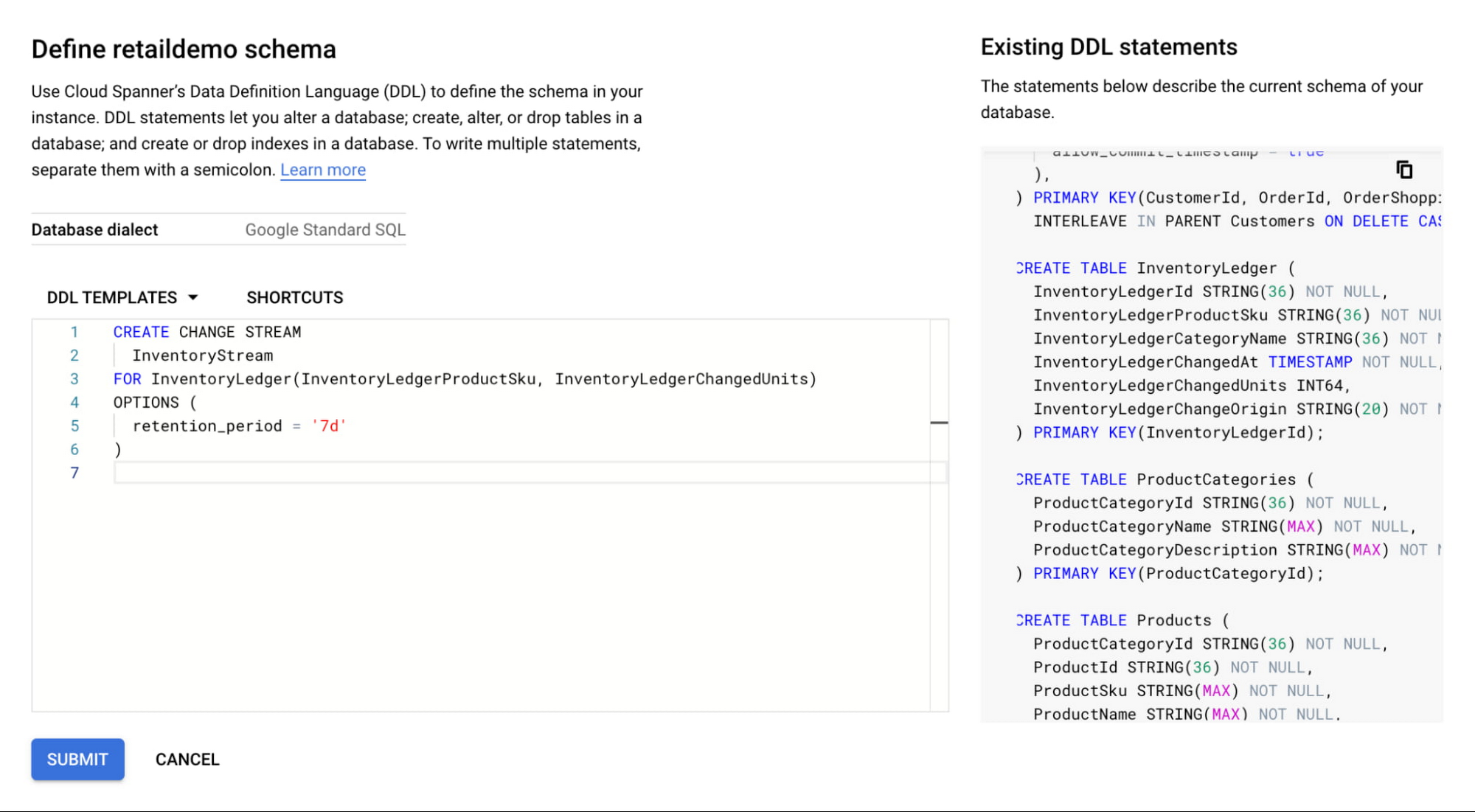Click 'CREATE TABLE ProductCategories' statement

coord(1165,479)
